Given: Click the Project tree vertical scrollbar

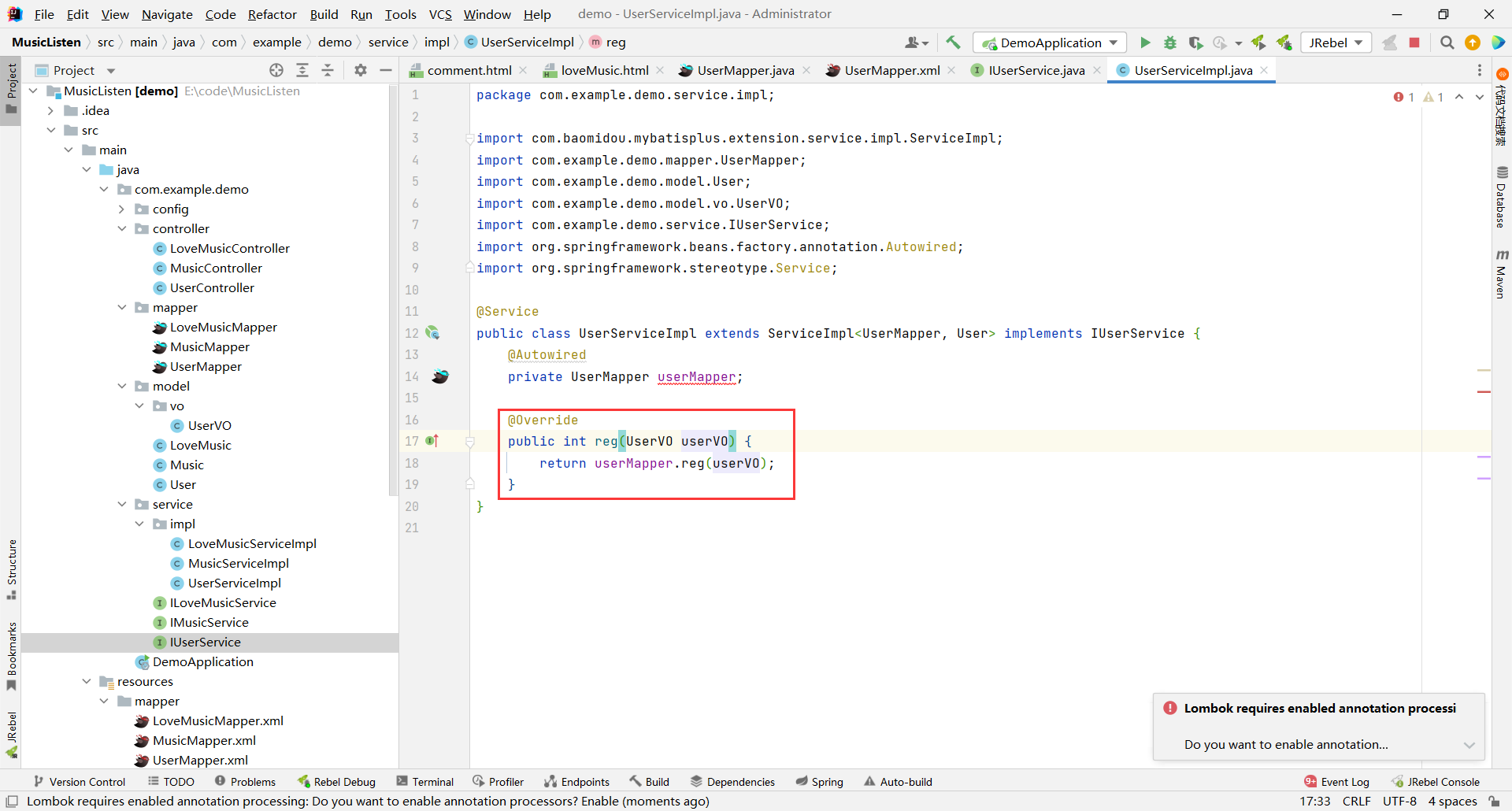Looking at the screenshot, I should 393,291.
